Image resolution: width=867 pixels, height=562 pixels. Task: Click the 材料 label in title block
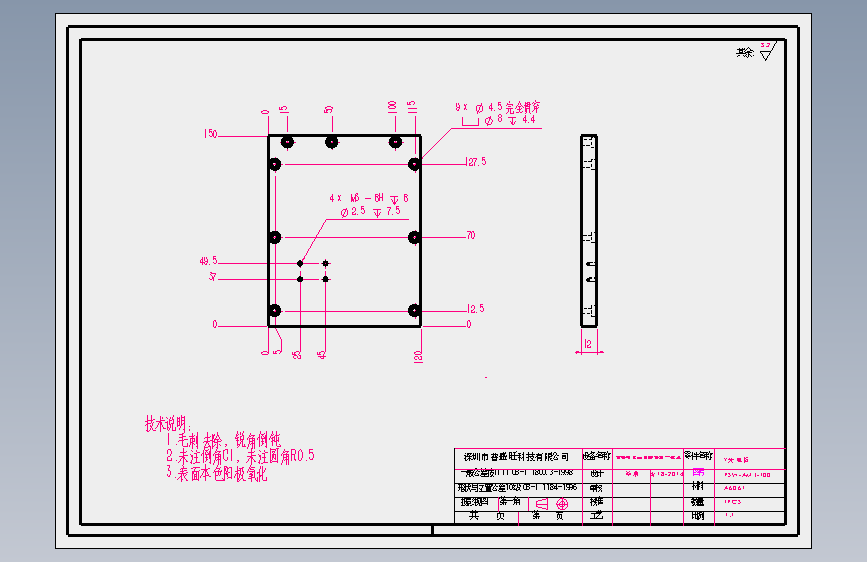click(698, 486)
